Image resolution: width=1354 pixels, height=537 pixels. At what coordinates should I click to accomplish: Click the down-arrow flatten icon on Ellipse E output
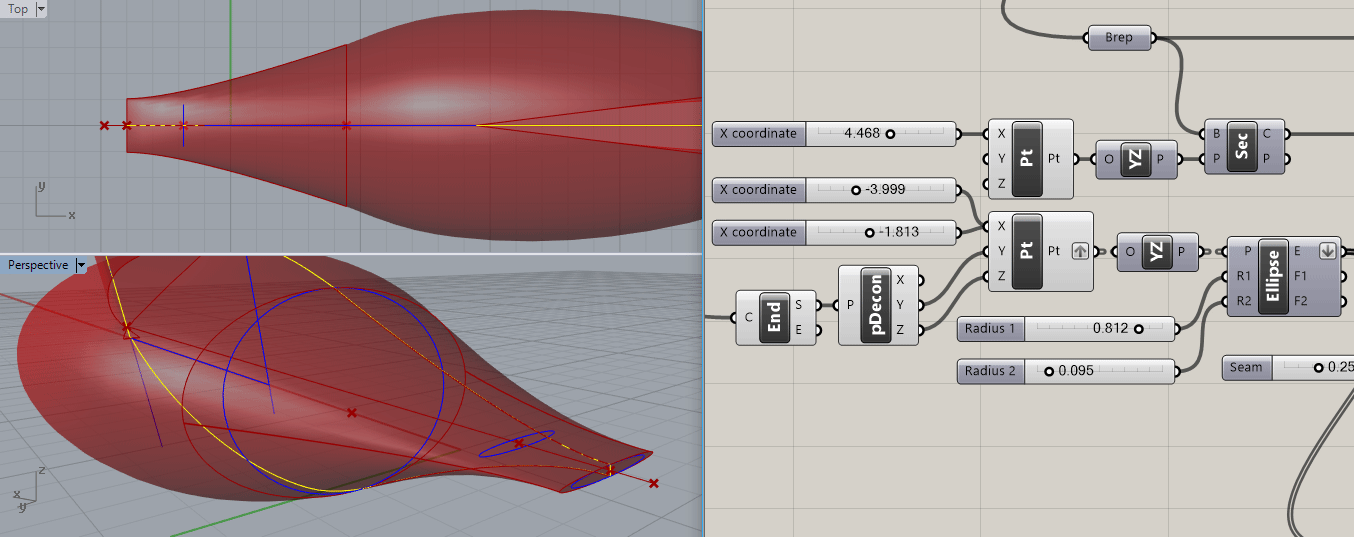1328,251
